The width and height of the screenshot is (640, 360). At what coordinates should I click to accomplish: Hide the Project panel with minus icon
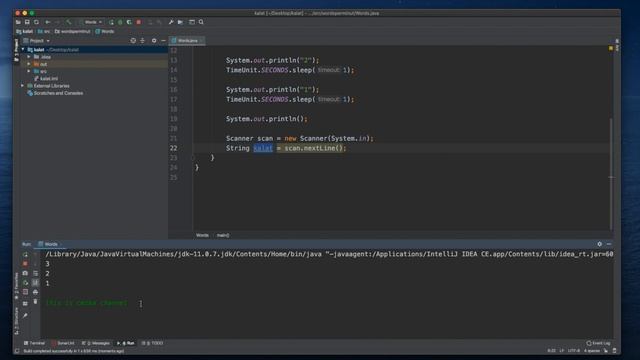pyautogui.click(x=163, y=41)
